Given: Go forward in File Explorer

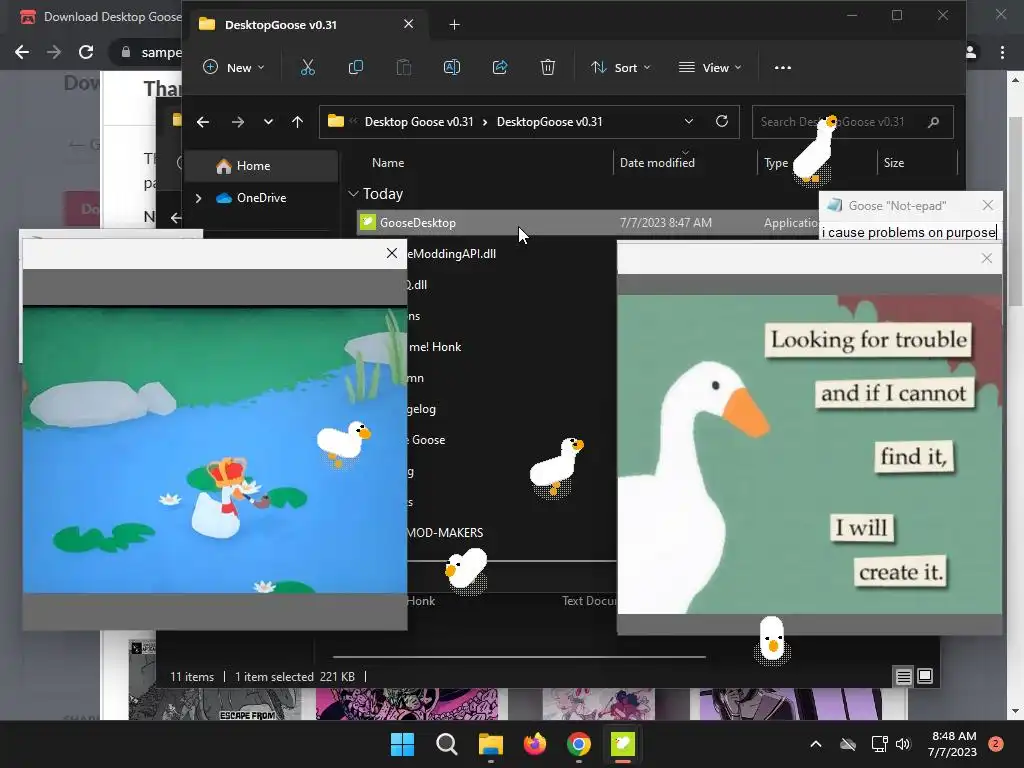Looking at the screenshot, I should [x=238, y=122].
